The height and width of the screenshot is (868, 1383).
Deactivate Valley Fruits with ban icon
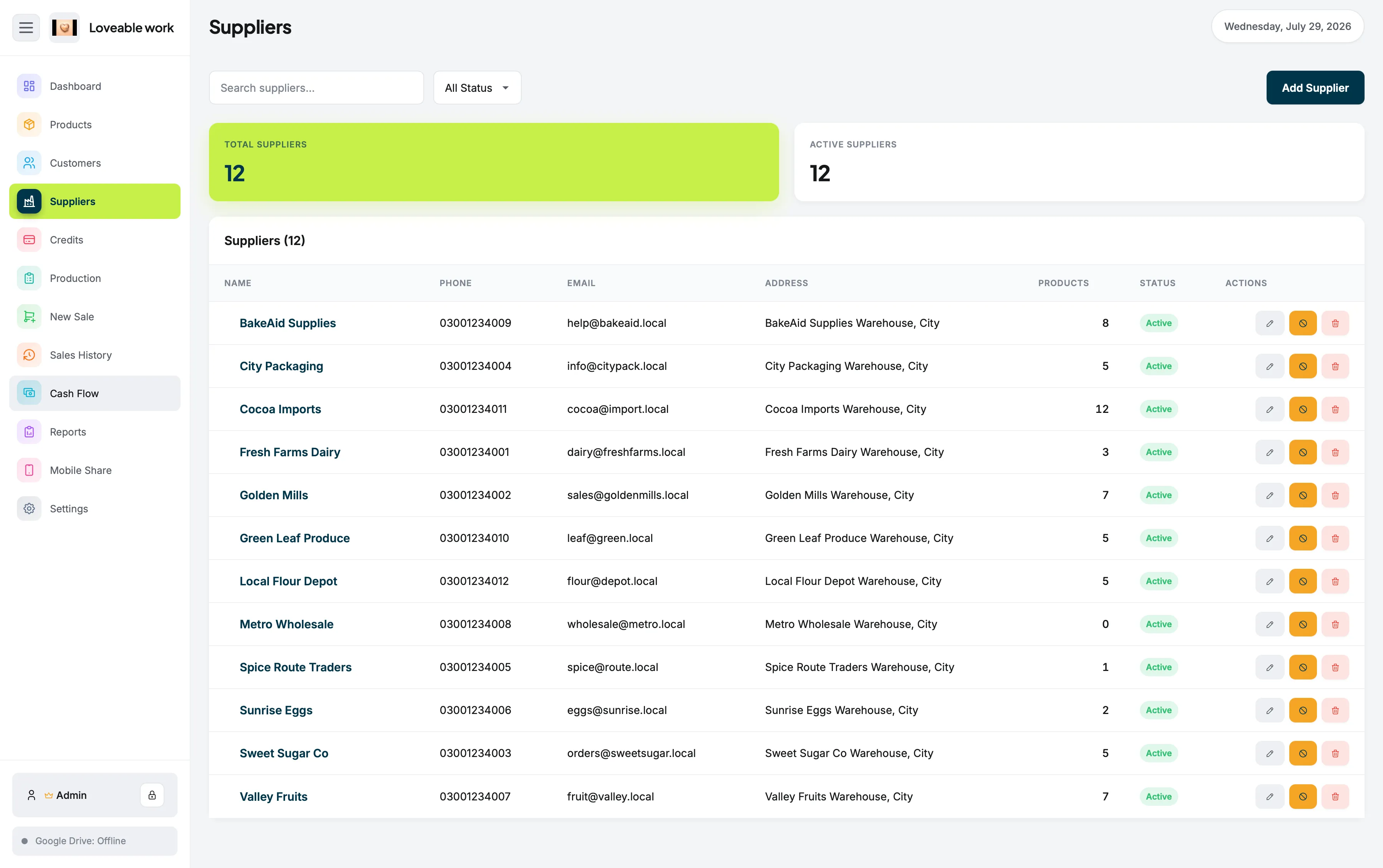point(1303,796)
